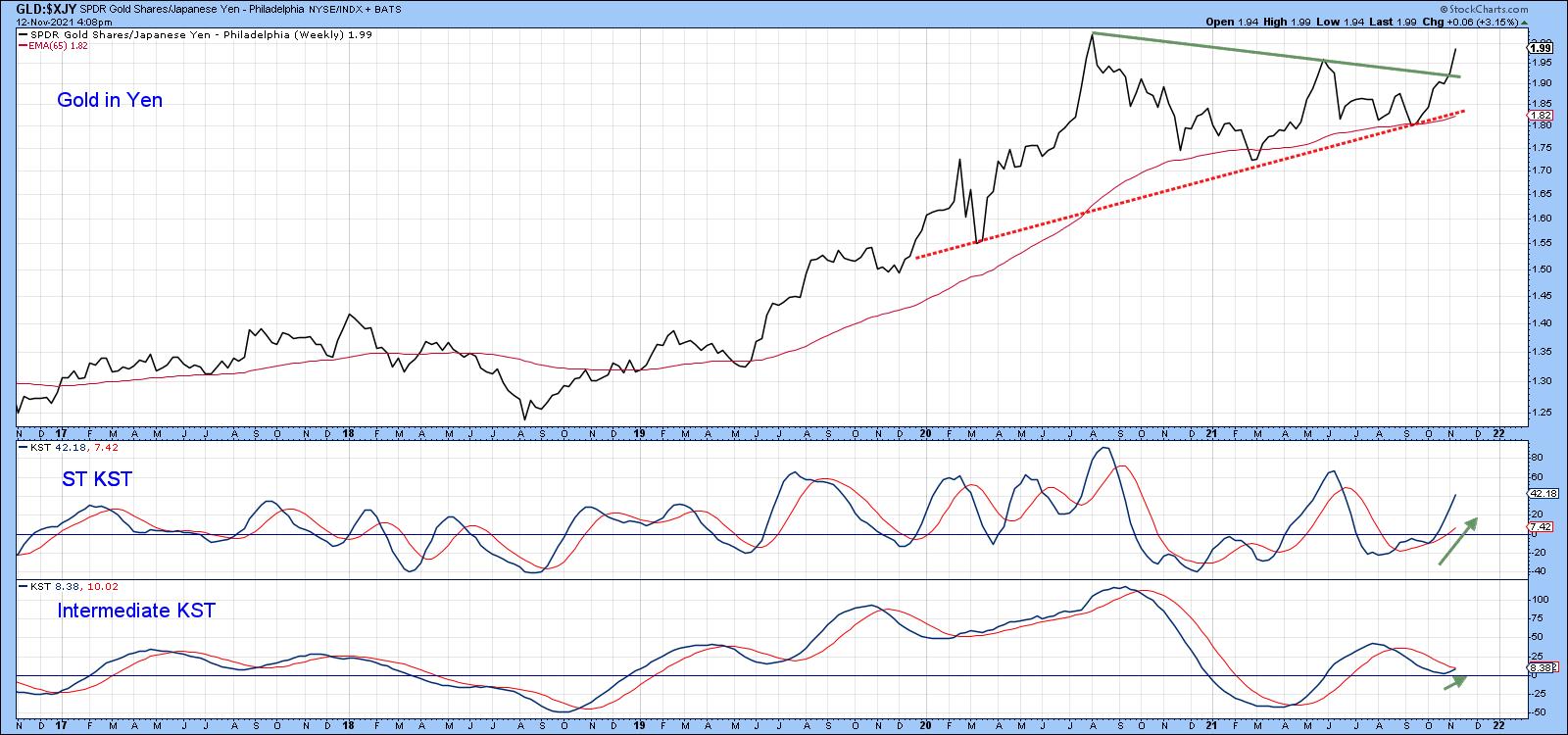Click the 8.38 Intermediate KST value tag
Screen dimensions: 1568x735
(x=1541, y=669)
